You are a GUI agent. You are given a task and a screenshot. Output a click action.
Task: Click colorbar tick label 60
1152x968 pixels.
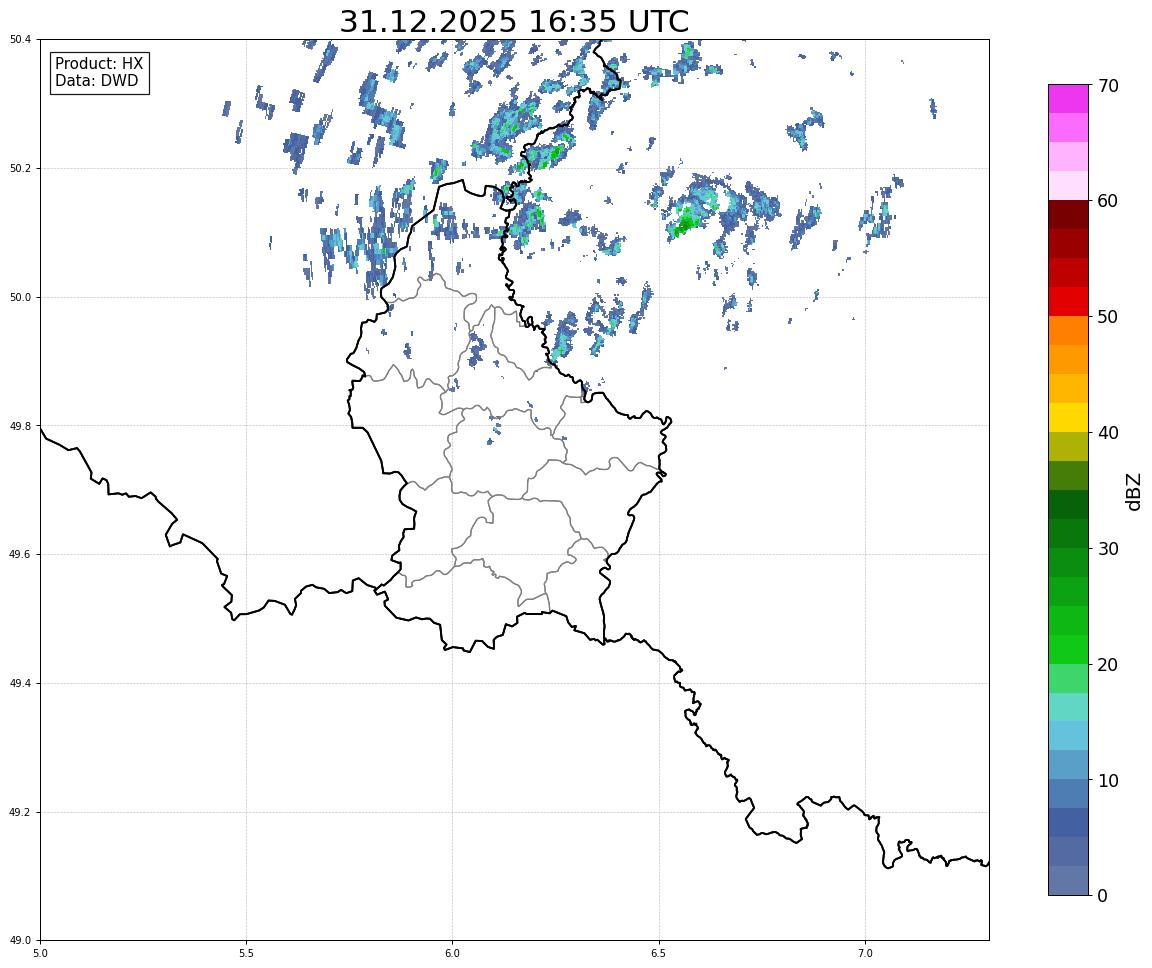1109,201
